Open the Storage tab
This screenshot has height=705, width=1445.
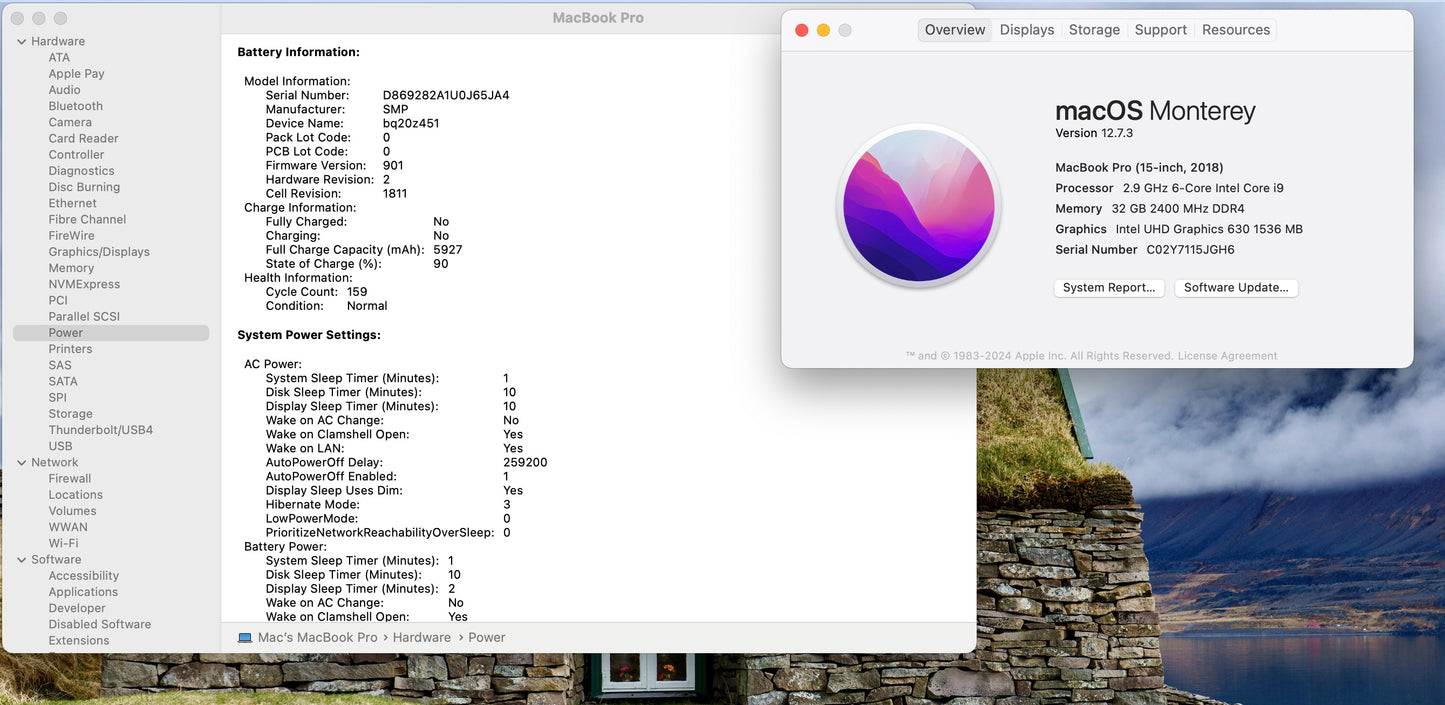pos(1094,30)
